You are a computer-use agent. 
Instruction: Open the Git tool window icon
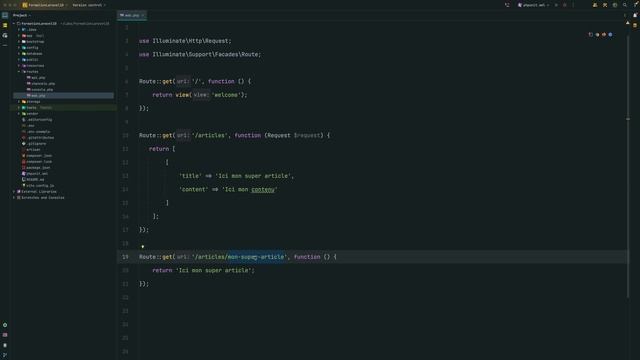[x=5, y=355]
